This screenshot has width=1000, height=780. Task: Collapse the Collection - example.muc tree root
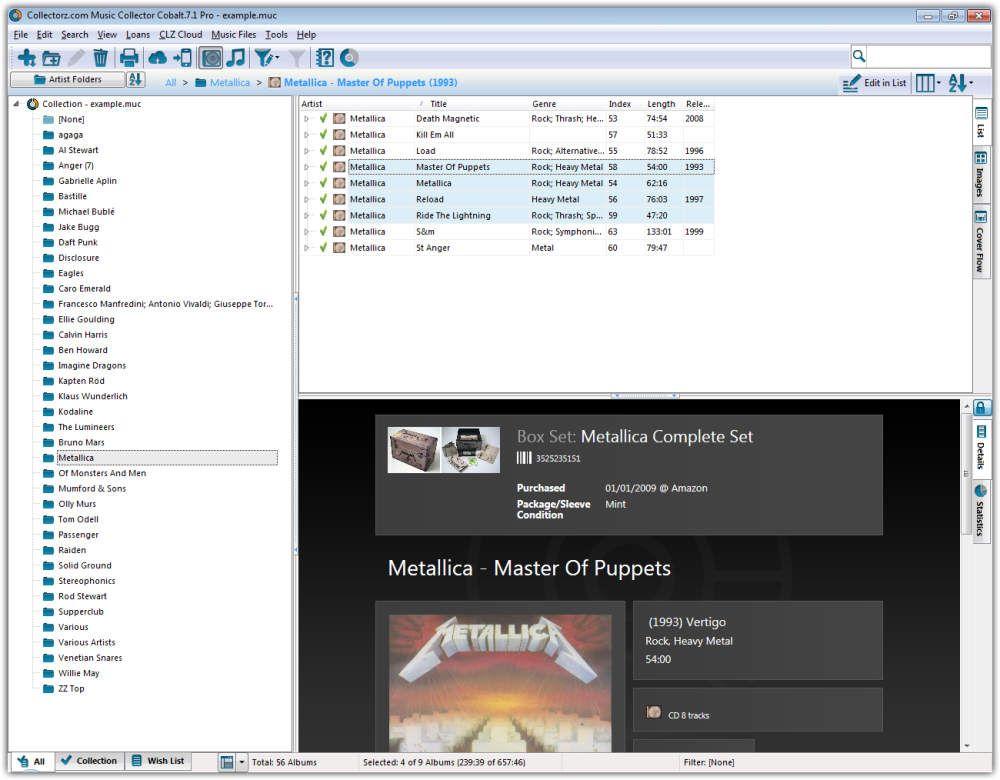tap(17, 104)
